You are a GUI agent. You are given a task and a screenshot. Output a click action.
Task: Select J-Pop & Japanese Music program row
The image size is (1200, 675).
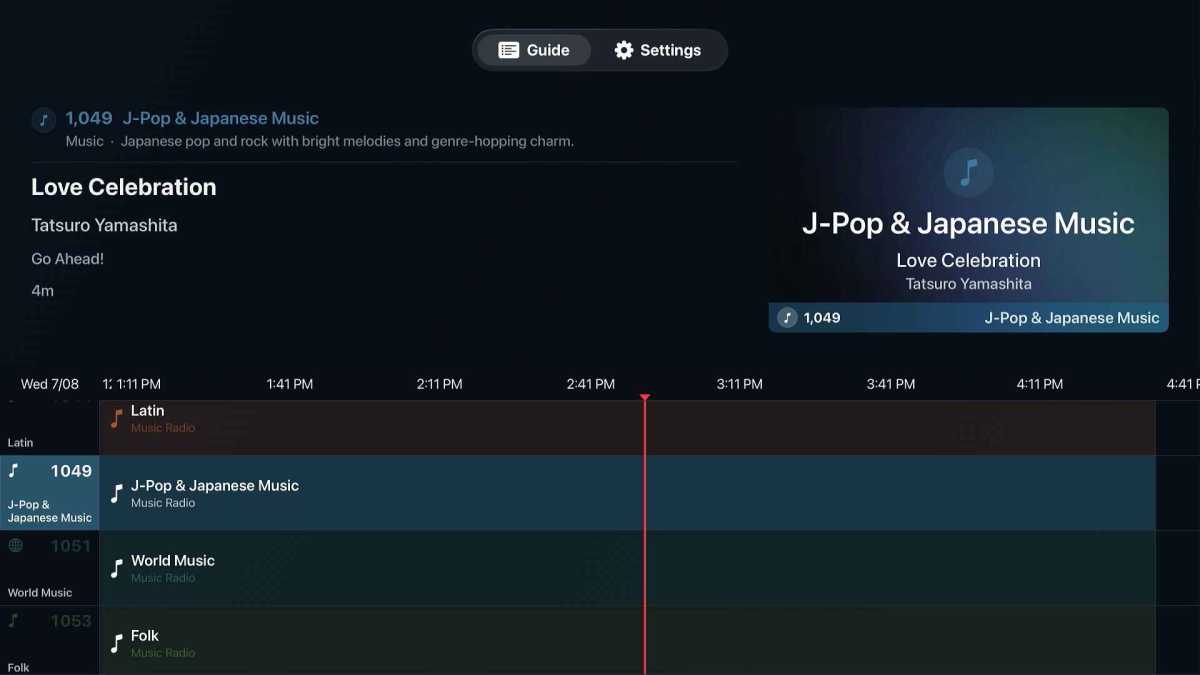click(627, 493)
